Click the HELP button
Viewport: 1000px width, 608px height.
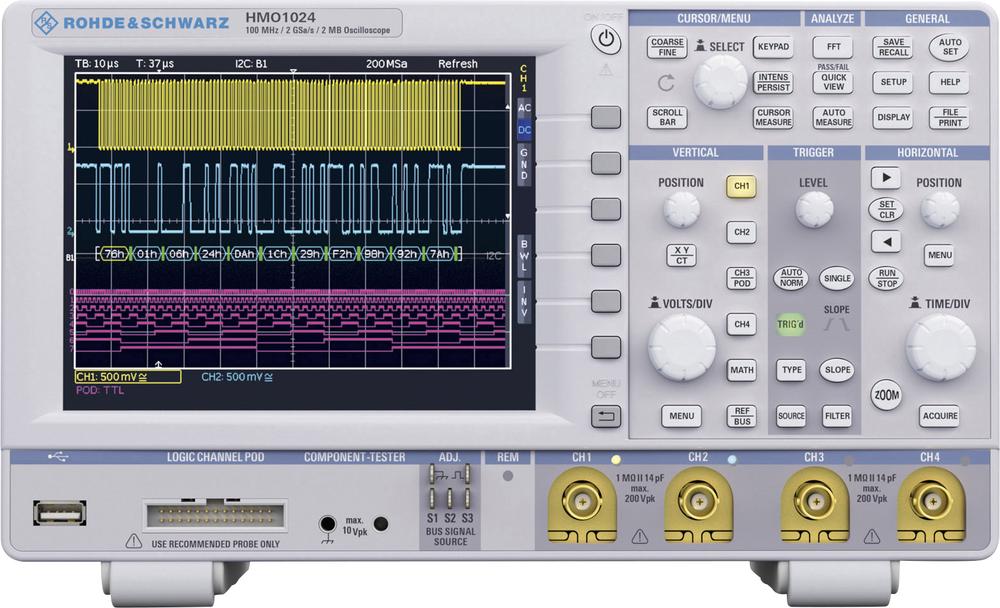tap(950, 82)
